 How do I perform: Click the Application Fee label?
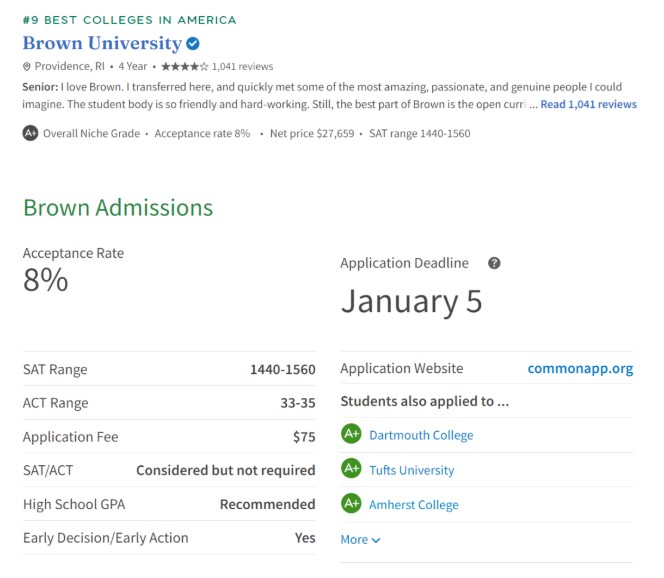71,437
